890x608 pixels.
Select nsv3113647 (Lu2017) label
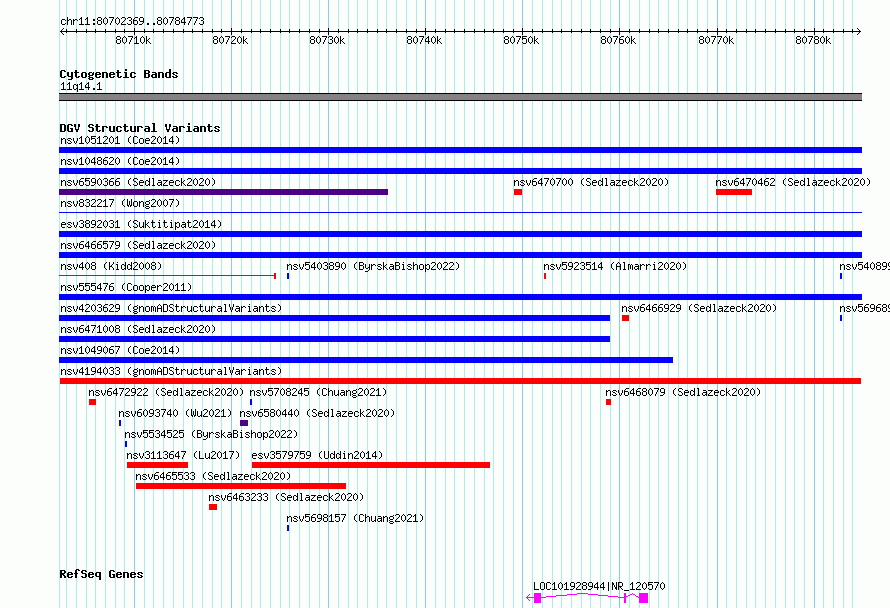tap(183, 455)
